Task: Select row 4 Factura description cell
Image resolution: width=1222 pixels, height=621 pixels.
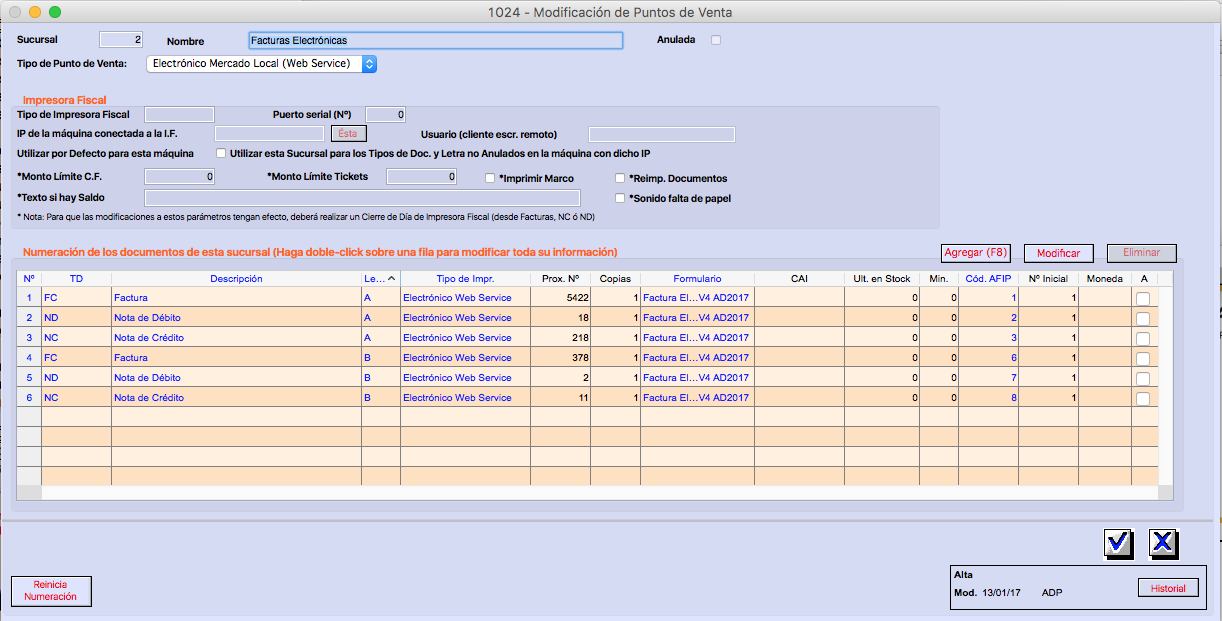Action: (x=236, y=358)
